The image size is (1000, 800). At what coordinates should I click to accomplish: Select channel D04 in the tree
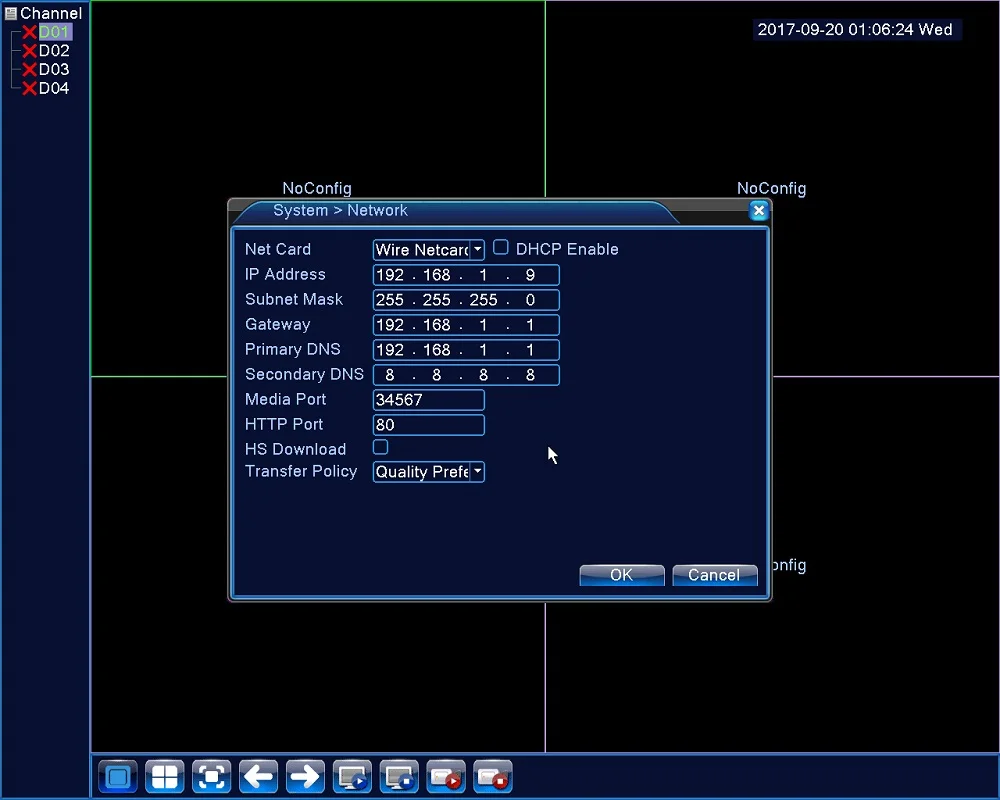(54, 88)
